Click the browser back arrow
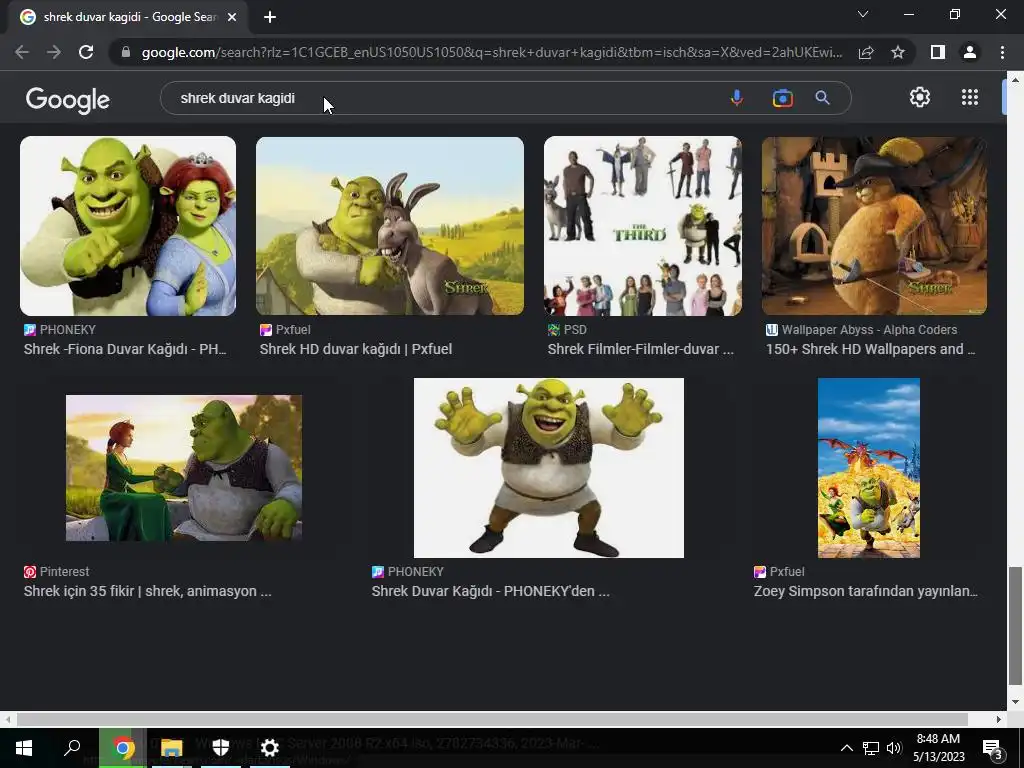The height and width of the screenshot is (768, 1024). pyautogui.click(x=22, y=52)
